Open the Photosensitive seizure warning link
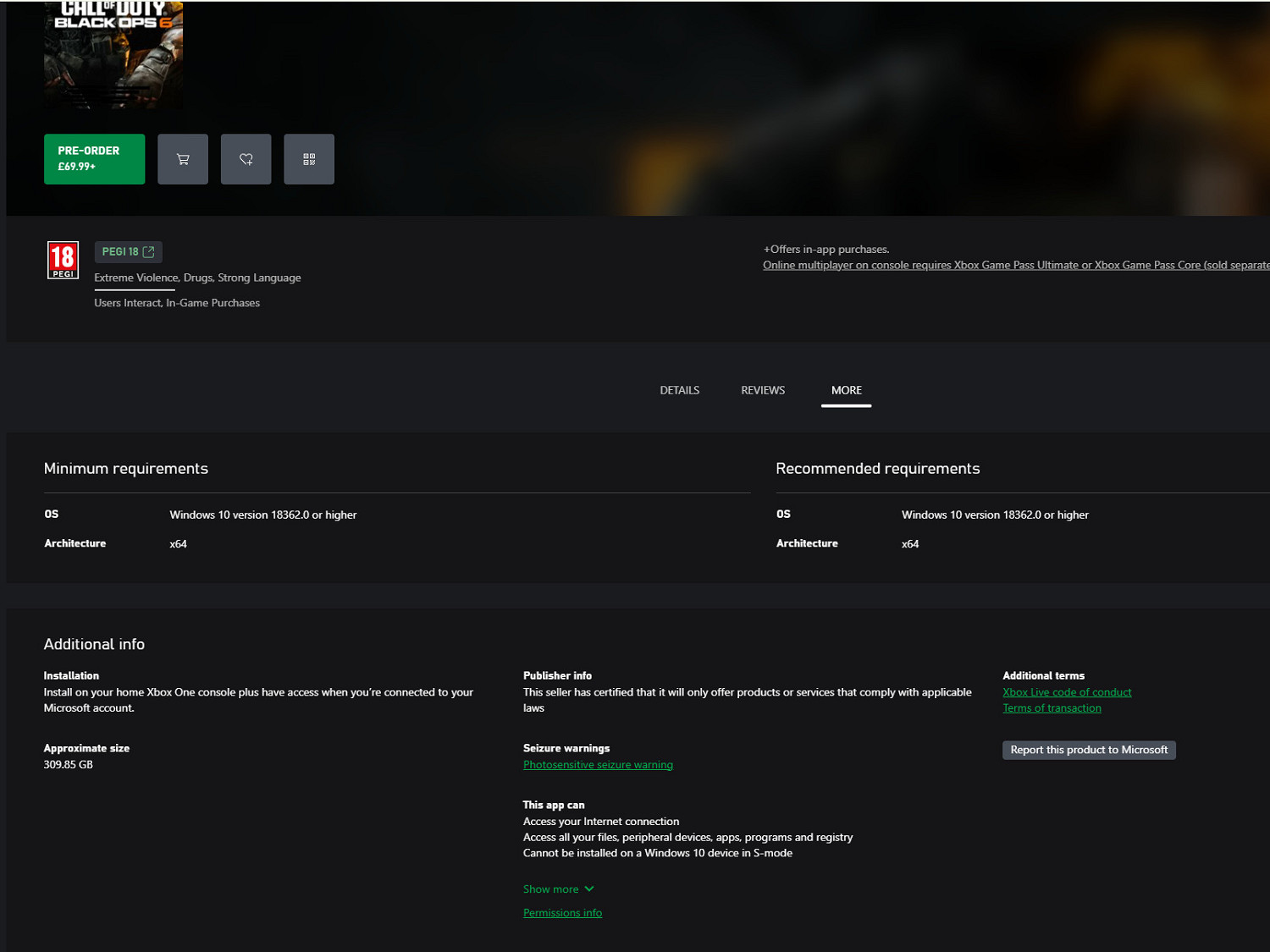The image size is (1270, 952). coord(598,765)
